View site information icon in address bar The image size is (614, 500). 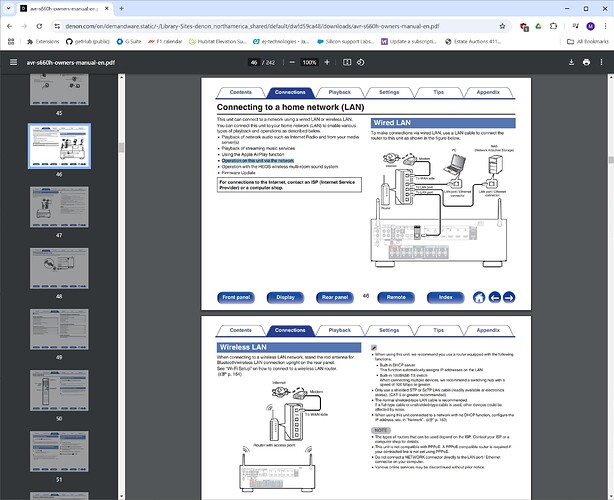[57, 26]
